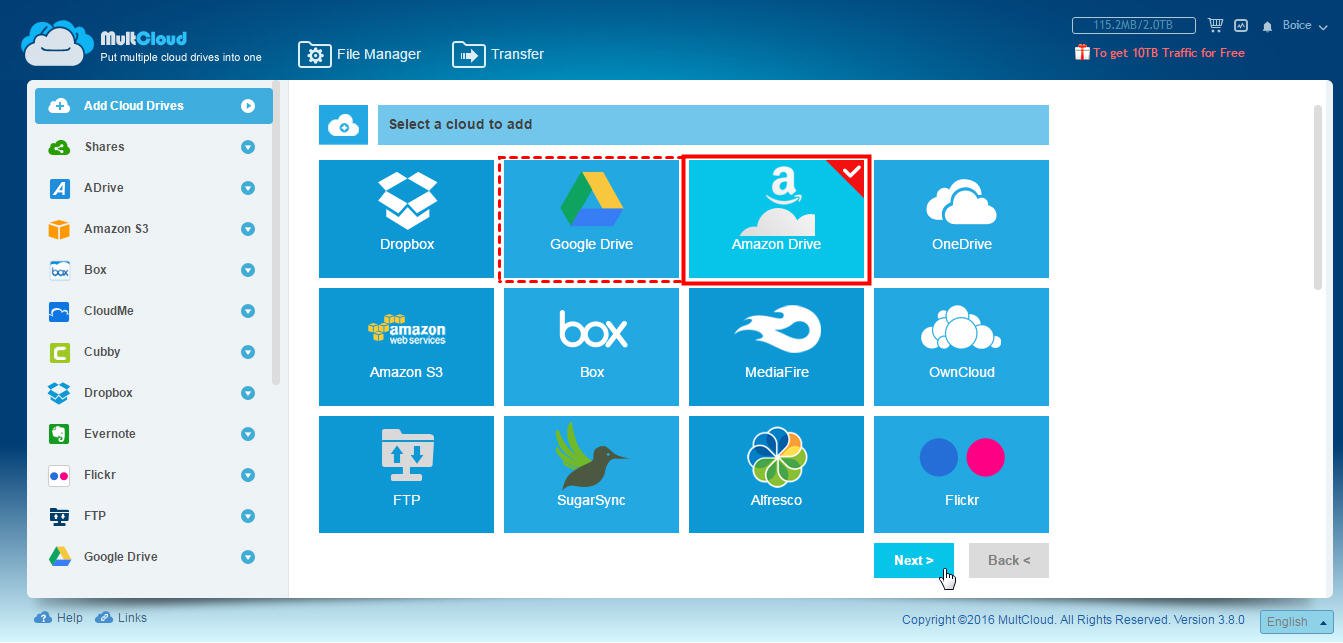Select the SugarSync cloud tile
The width and height of the screenshot is (1343, 643).
coord(591,474)
